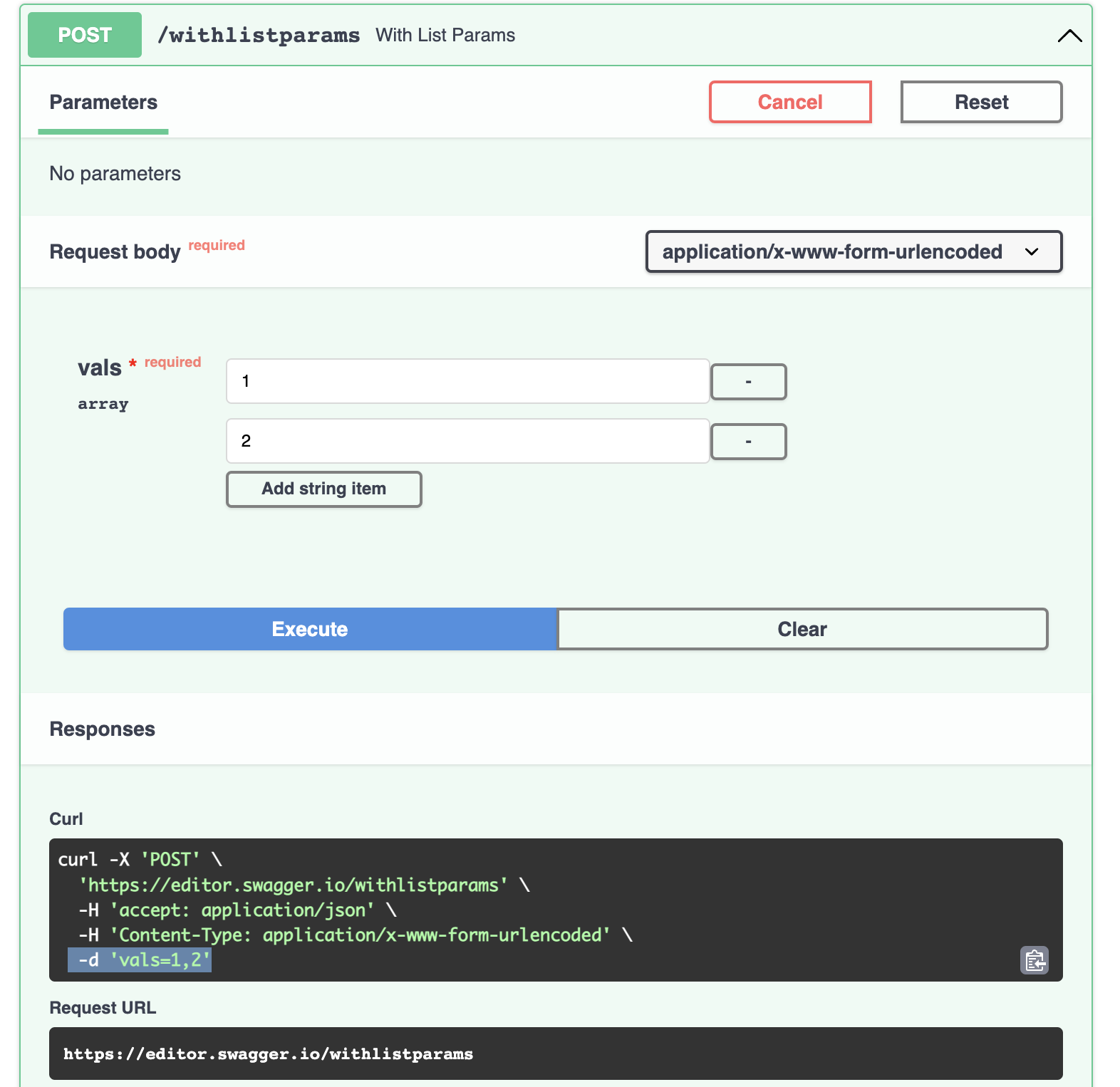Add a string item to vals
This screenshot has height=1087, width=1120.
(x=323, y=489)
